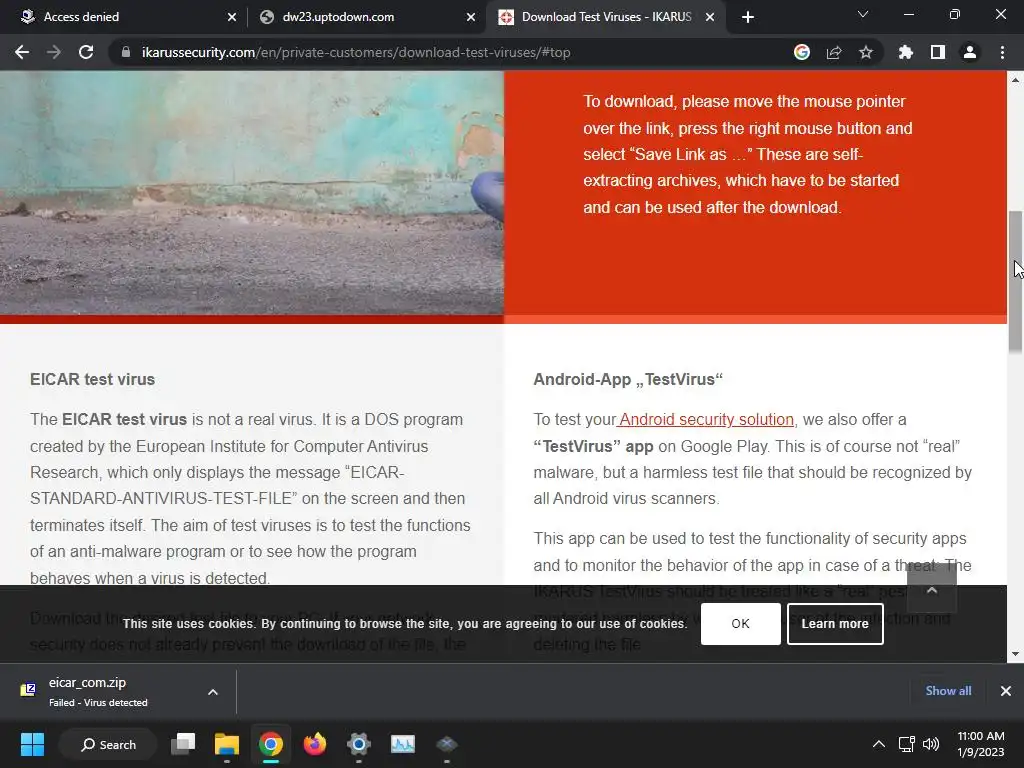Open the Android security solution link
Screen dimensions: 1024x768
point(706,419)
